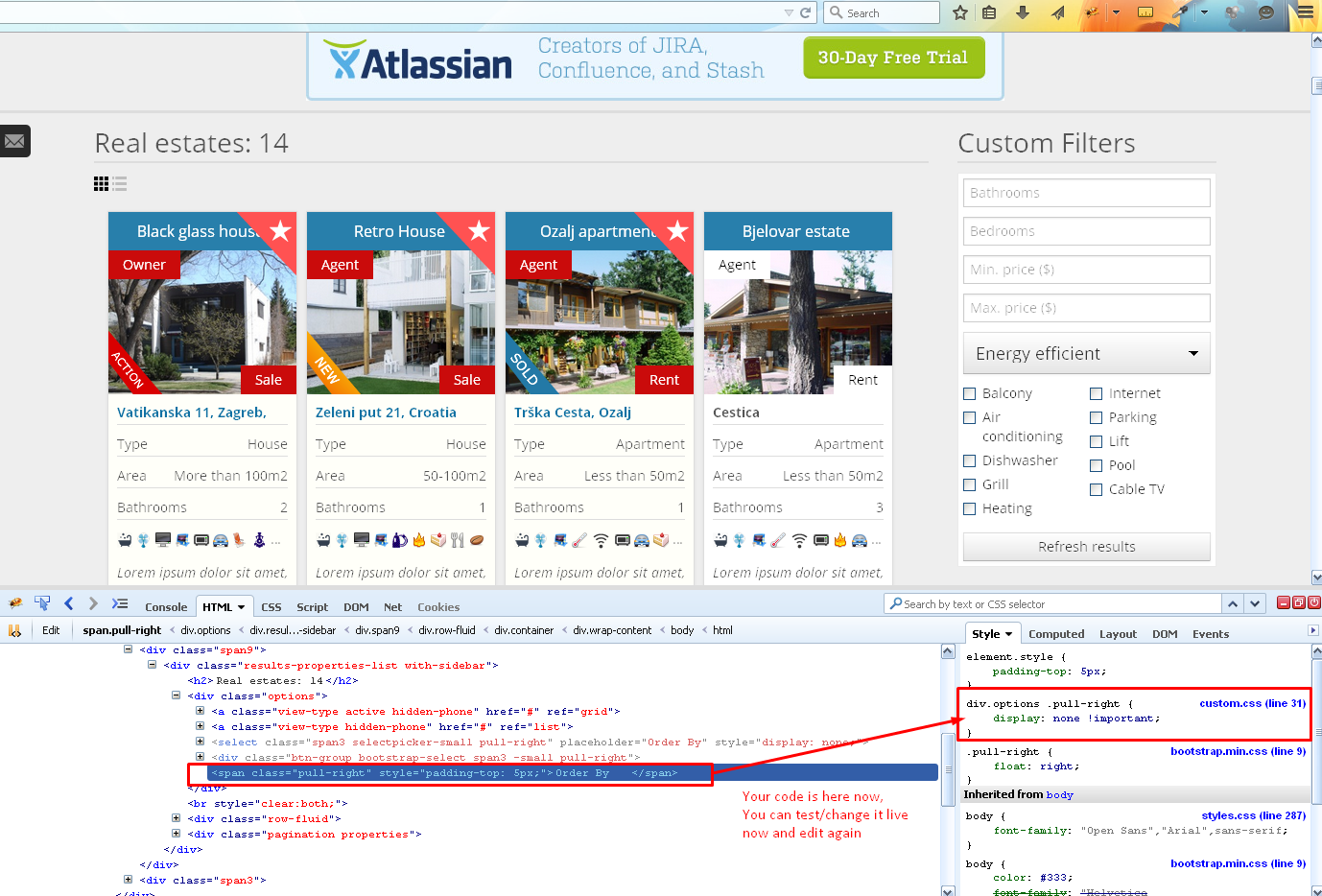Open the HTML tab options dropdown arrow
This screenshot has height=896, width=1322.
pyautogui.click(x=241, y=607)
